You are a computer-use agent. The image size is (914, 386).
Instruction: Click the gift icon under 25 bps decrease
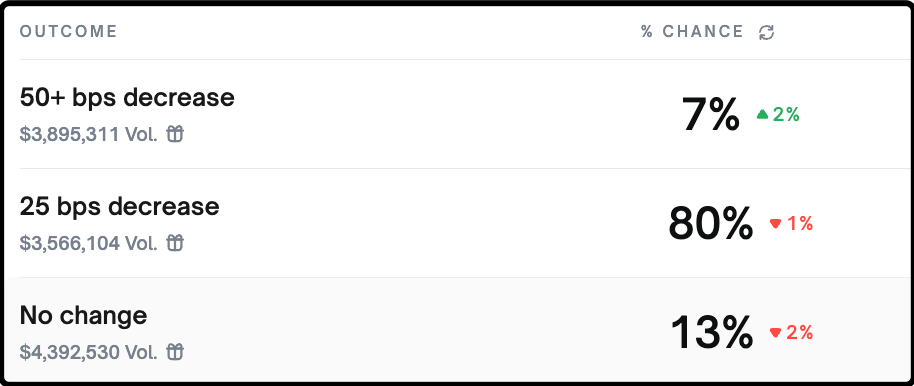pyautogui.click(x=175, y=243)
